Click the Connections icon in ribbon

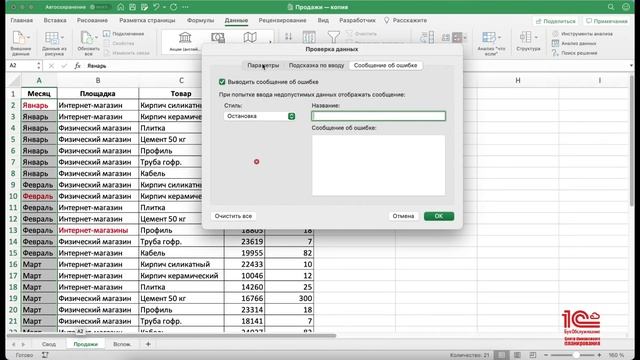pos(107,33)
